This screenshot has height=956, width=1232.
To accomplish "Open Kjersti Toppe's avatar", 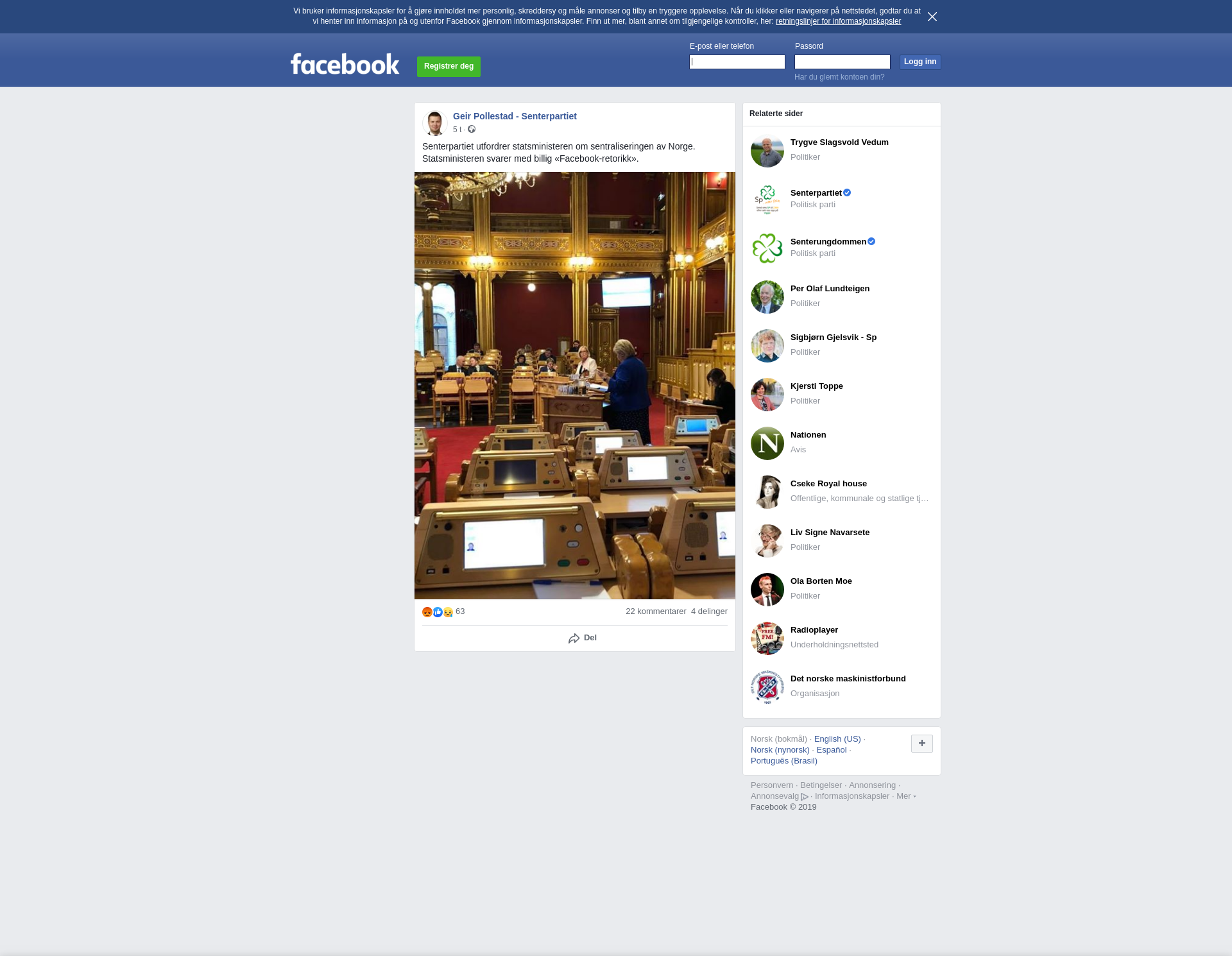I will point(767,395).
